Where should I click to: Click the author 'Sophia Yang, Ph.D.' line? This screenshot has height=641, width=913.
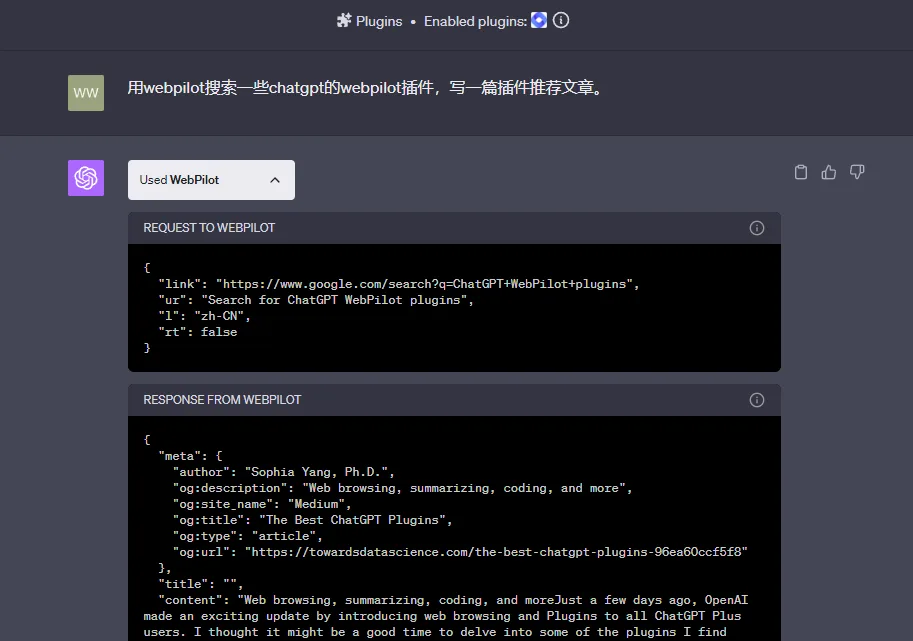pyautogui.click(x=284, y=472)
